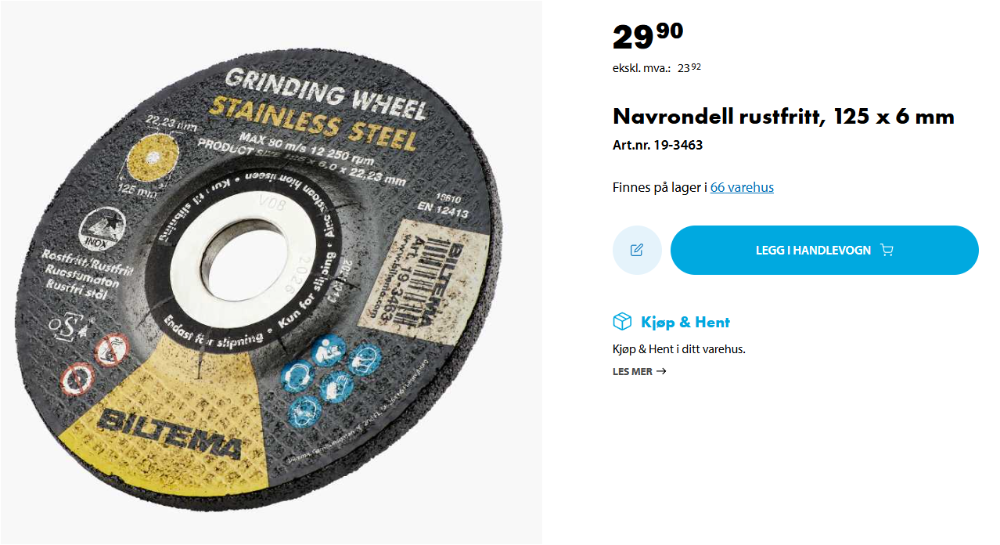Click the ekskl. mva. price line
The width and height of the screenshot is (1000, 545).
tap(657, 68)
